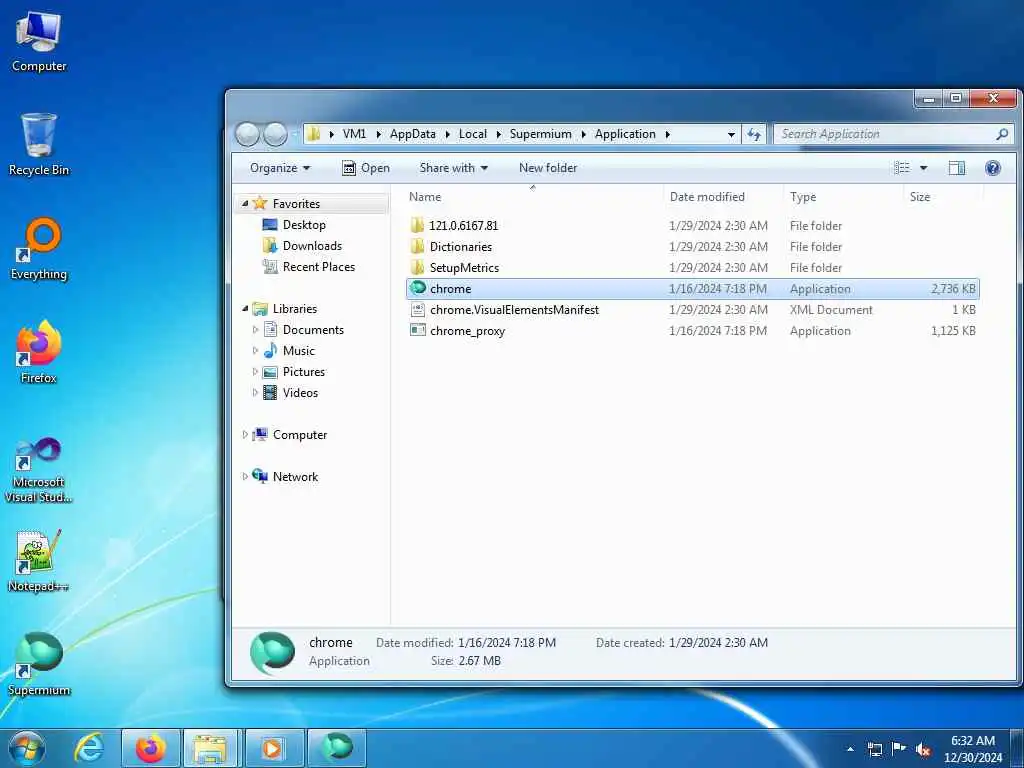
Task: Open Windows Media Player from the taskbar
Action: coord(273,748)
